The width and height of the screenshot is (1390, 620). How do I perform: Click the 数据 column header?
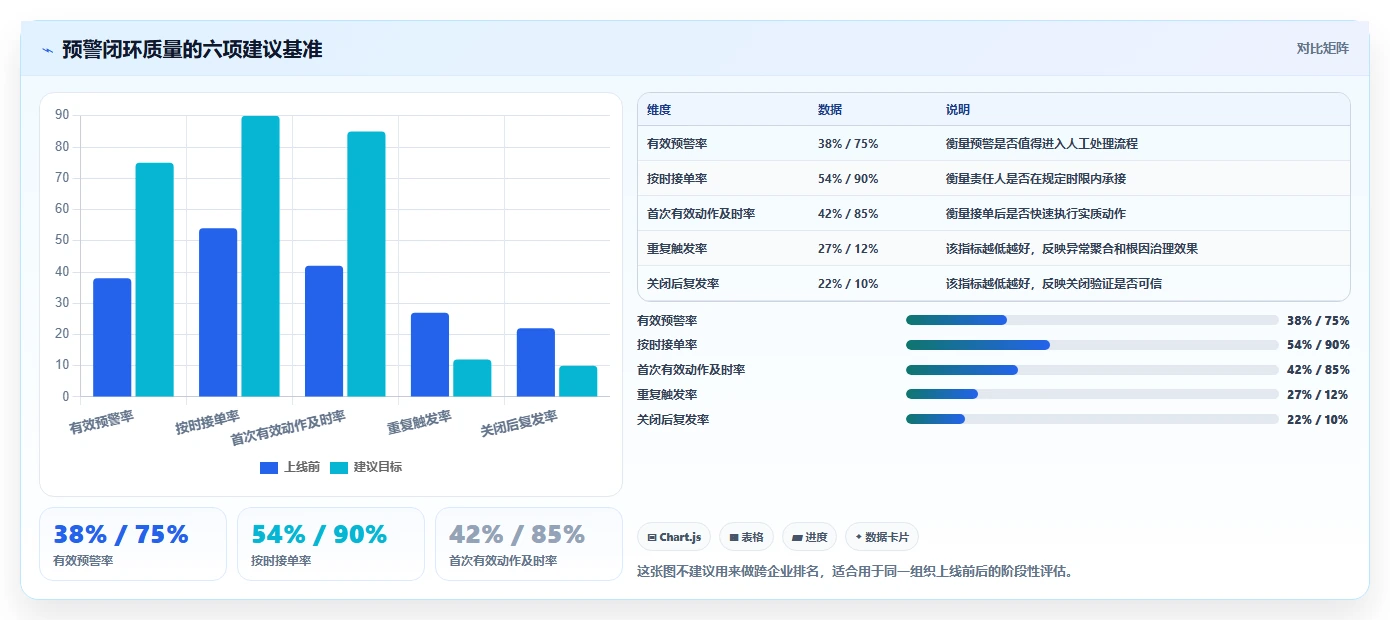pos(830,109)
